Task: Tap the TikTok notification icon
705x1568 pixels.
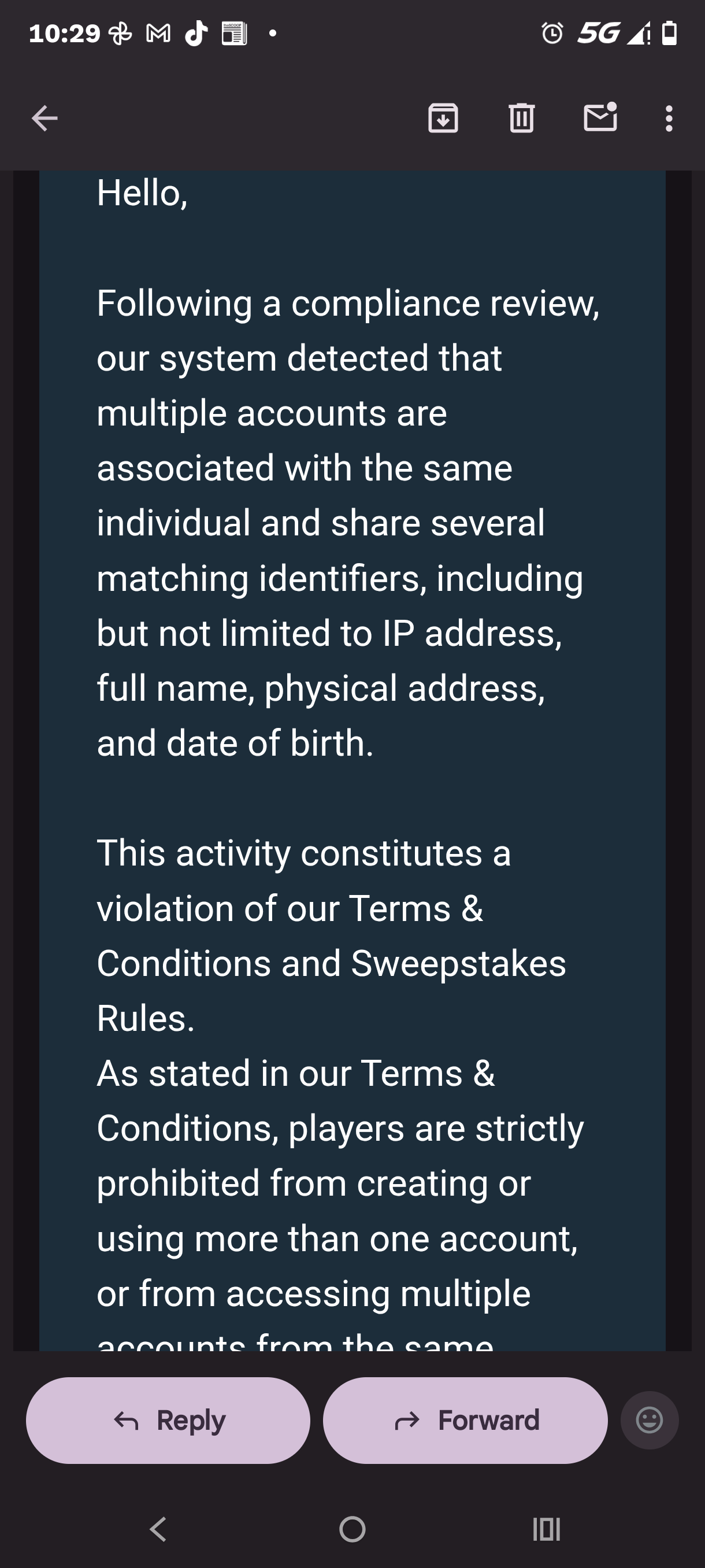Action: (196, 34)
